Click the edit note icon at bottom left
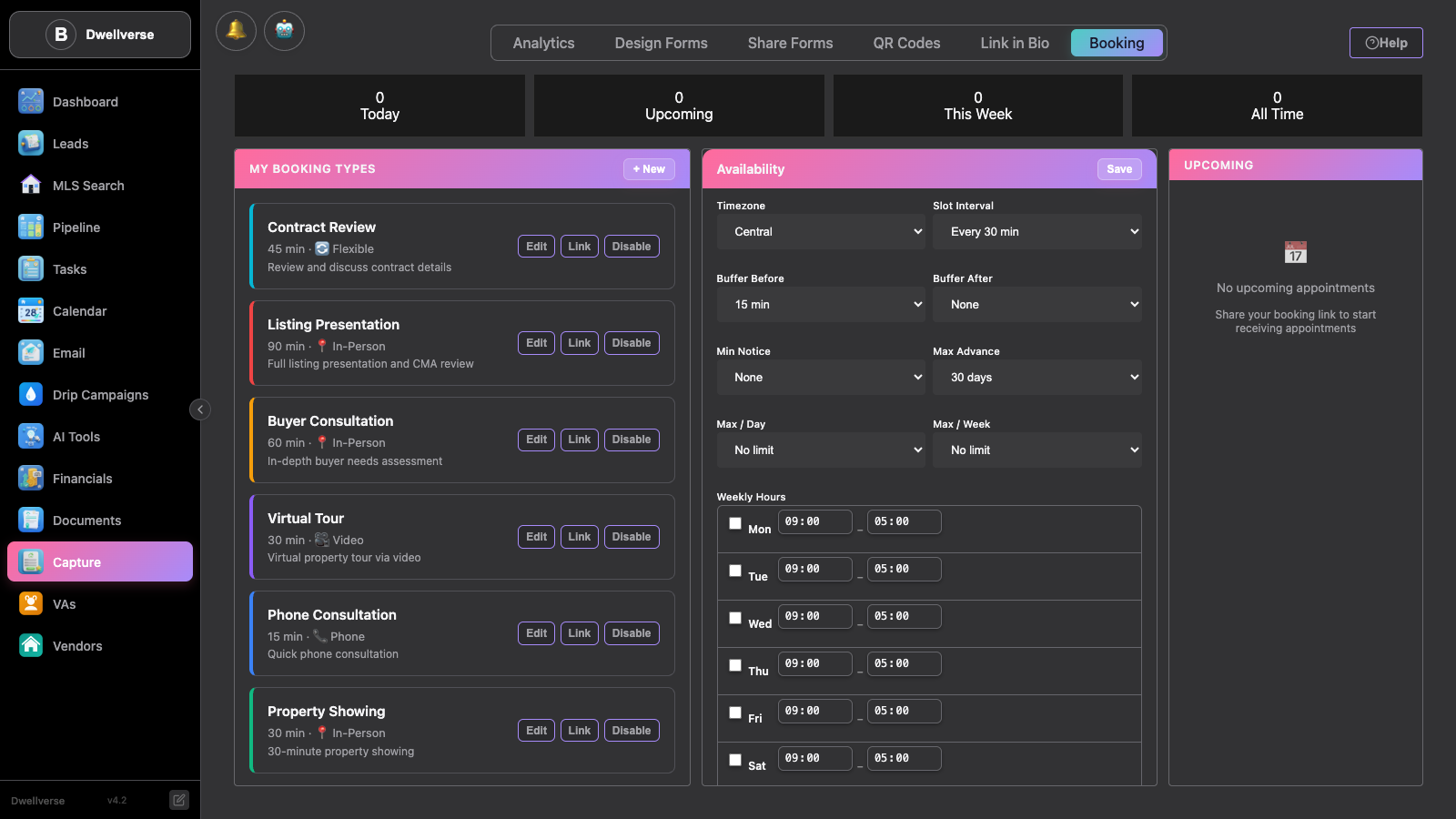Image resolution: width=1456 pixels, height=819 pixels. pos(179,800)
